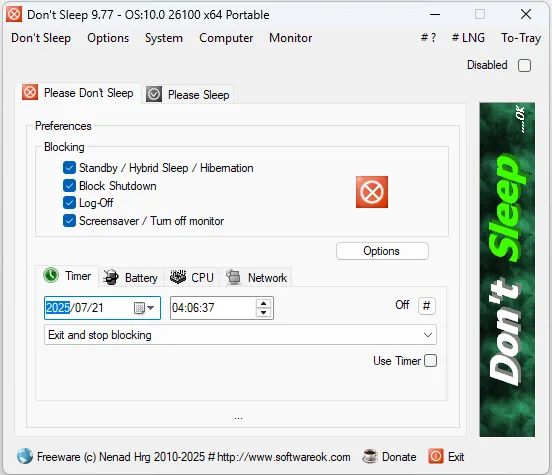Increase the time with the spinner up arrow
552x475 pixels.
tap(263, 303)
